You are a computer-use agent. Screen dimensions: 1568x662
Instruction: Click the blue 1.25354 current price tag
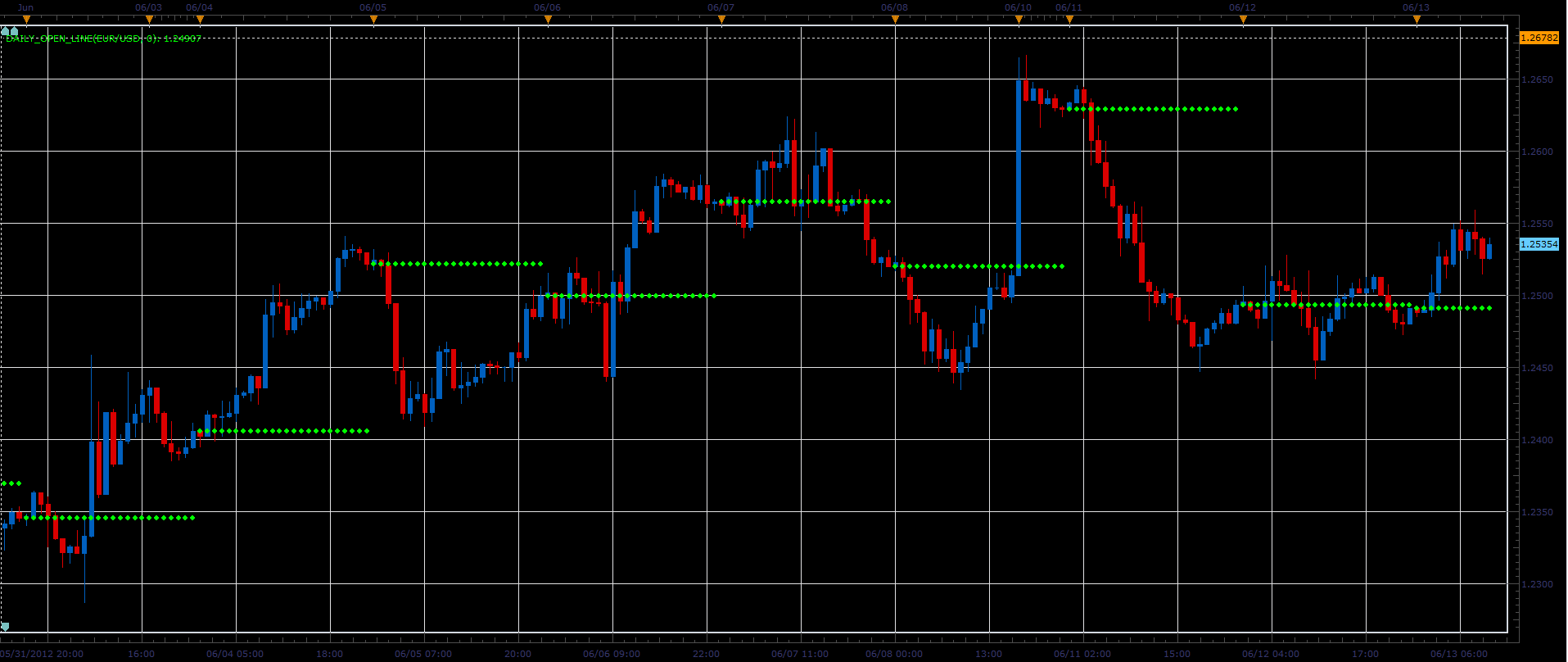point(1539,244)
